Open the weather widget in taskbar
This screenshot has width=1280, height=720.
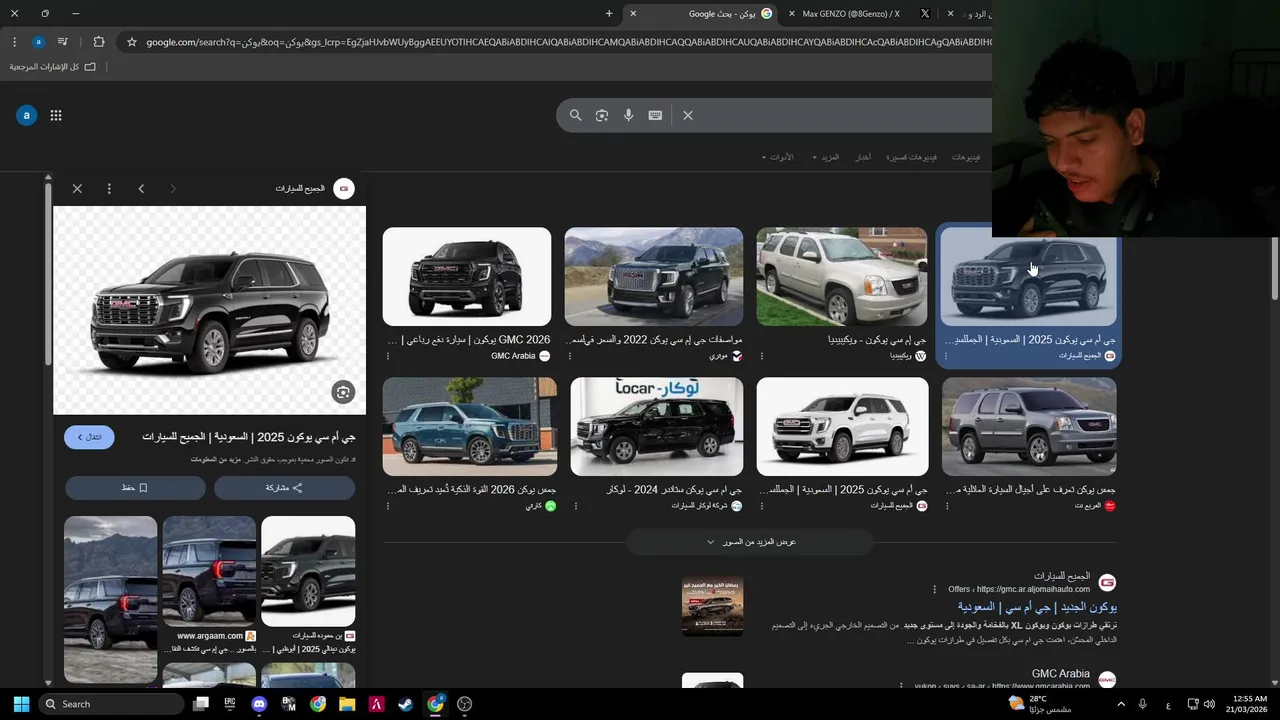point(1040,704)
